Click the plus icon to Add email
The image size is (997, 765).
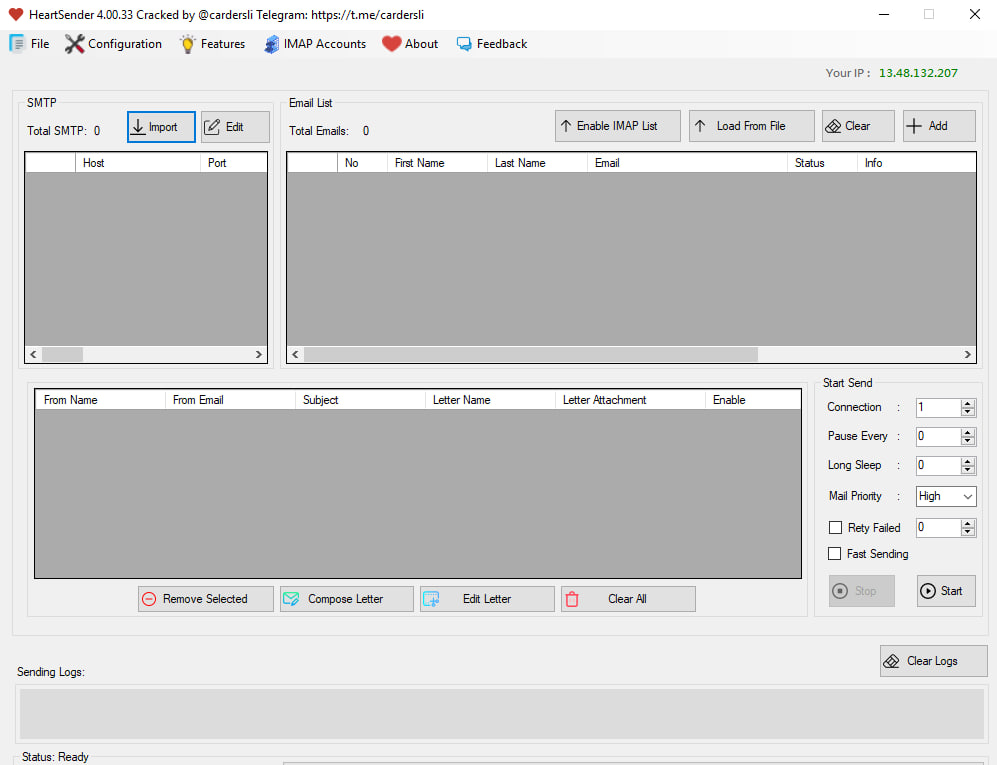(913, 126)
